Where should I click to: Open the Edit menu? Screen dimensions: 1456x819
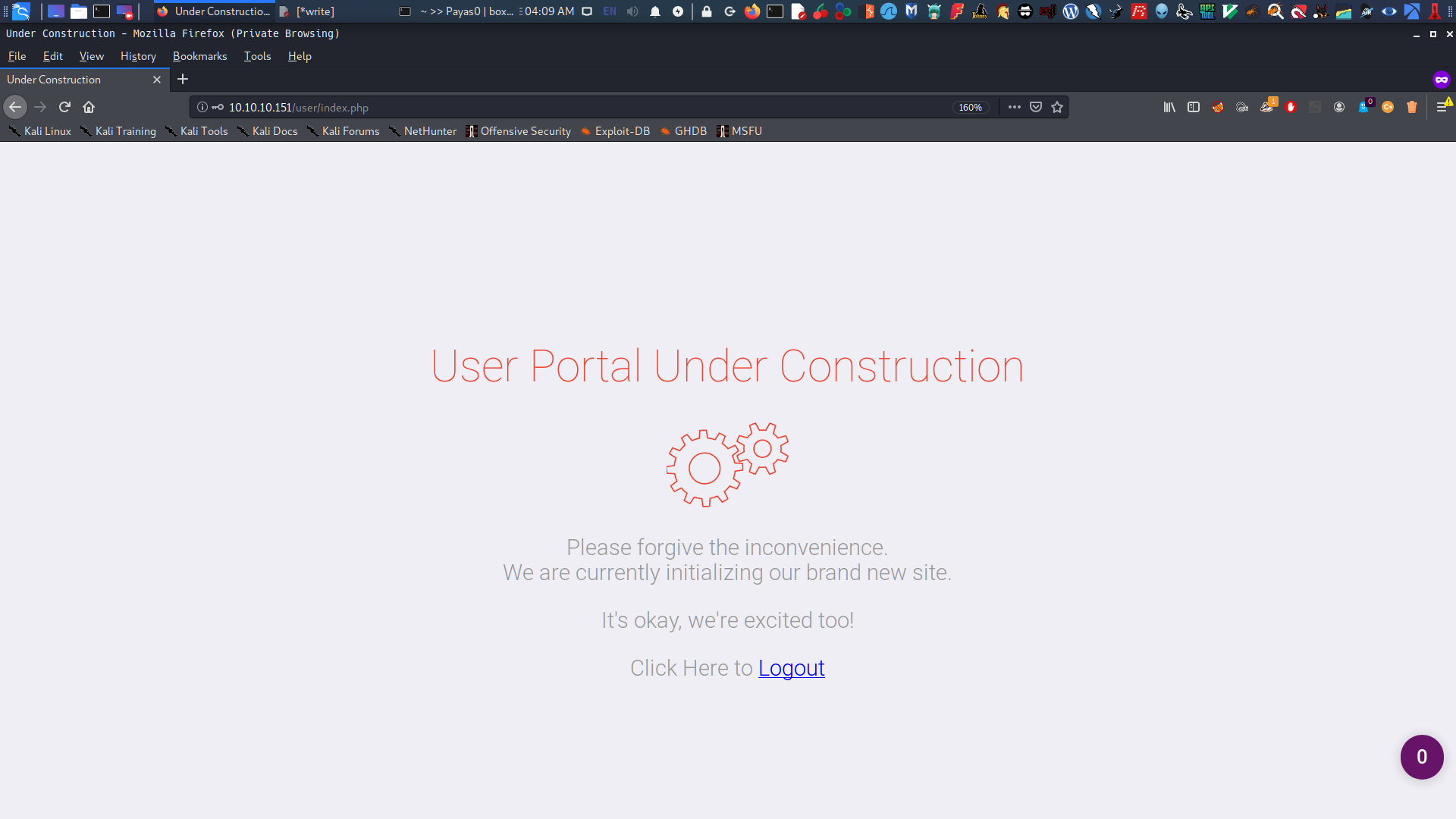(53, 56)
